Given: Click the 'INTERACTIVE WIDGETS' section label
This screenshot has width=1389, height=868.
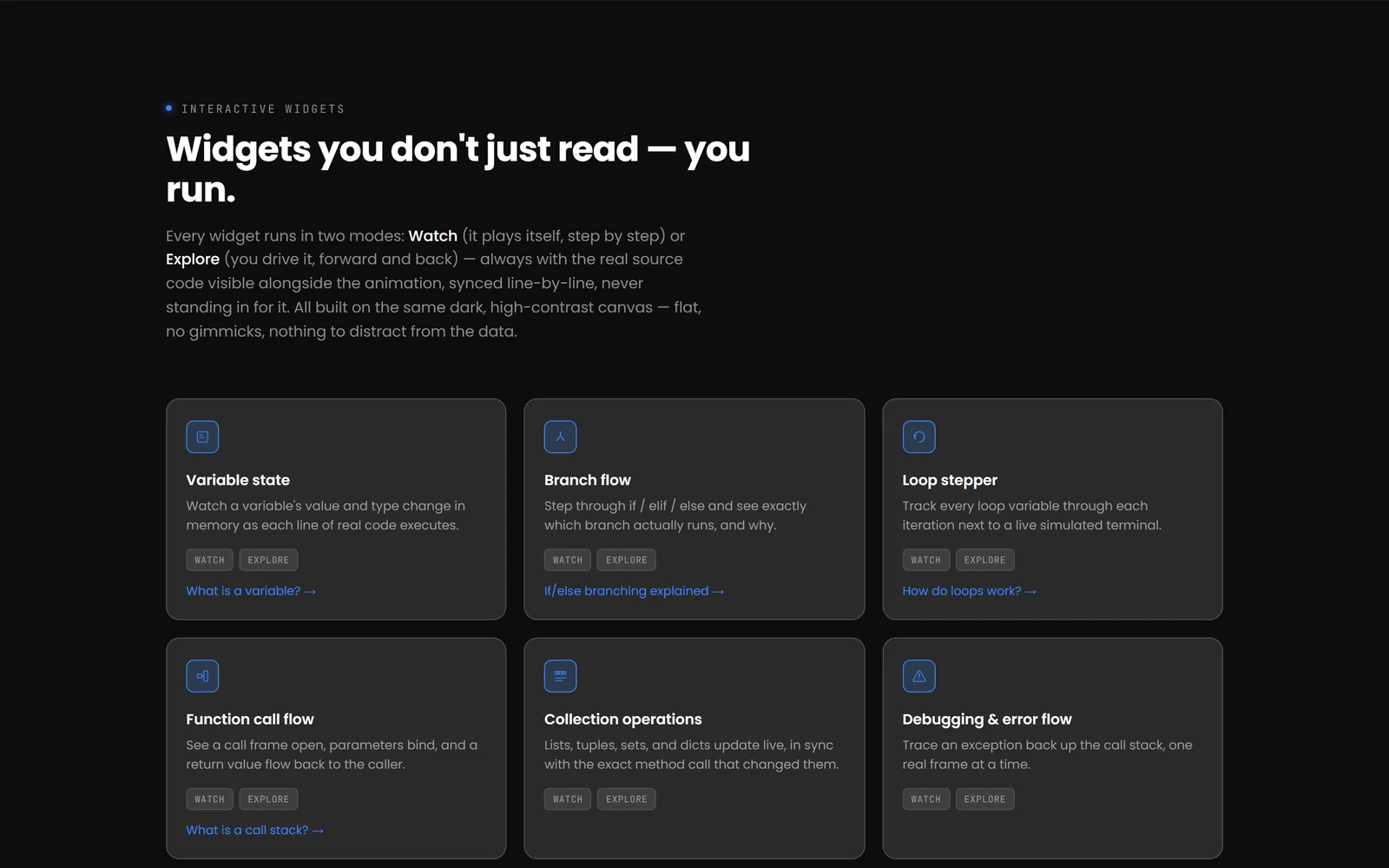Looking at the screenshot, I should coord(263,108).
